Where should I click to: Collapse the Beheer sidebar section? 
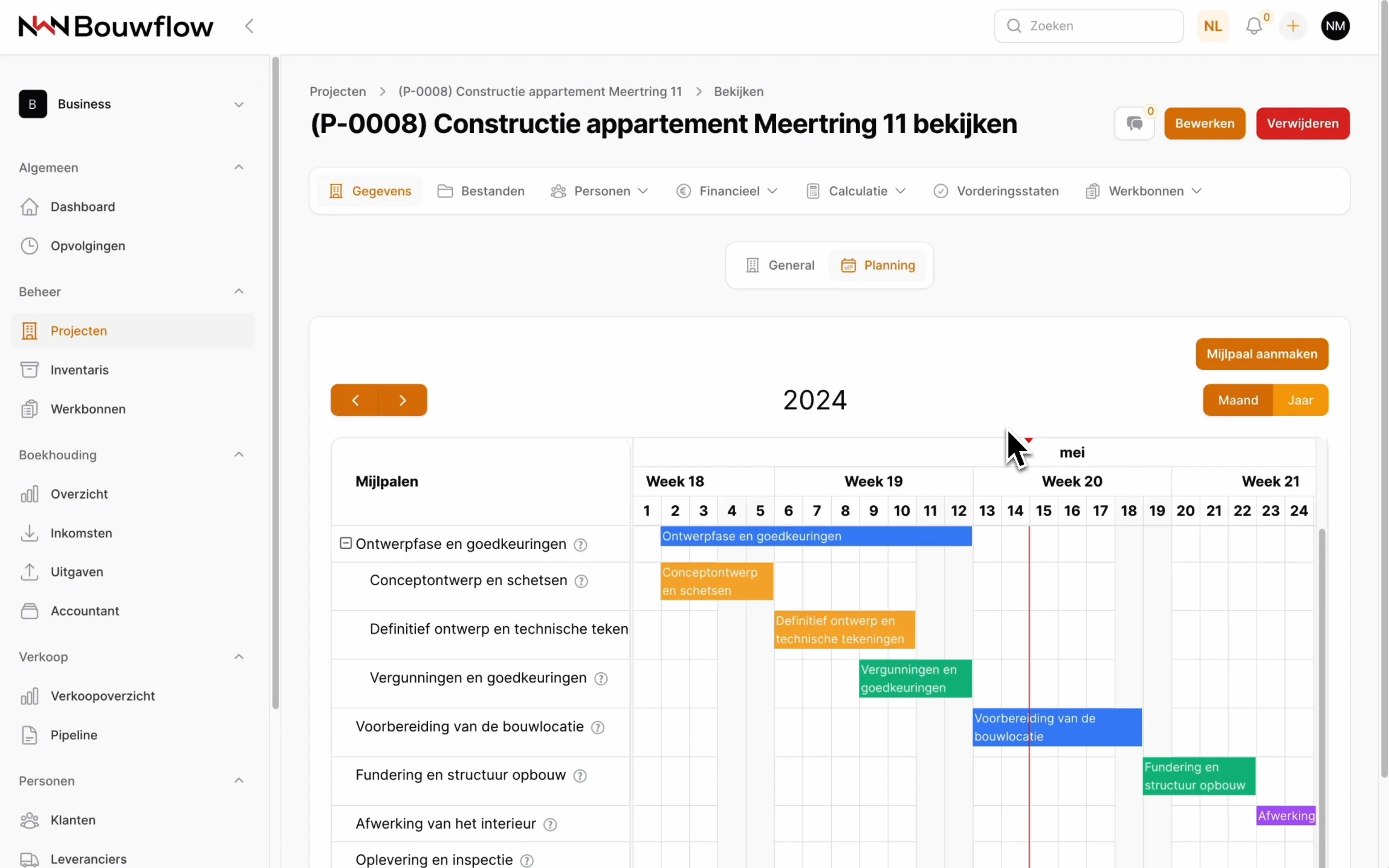(239, 291)
